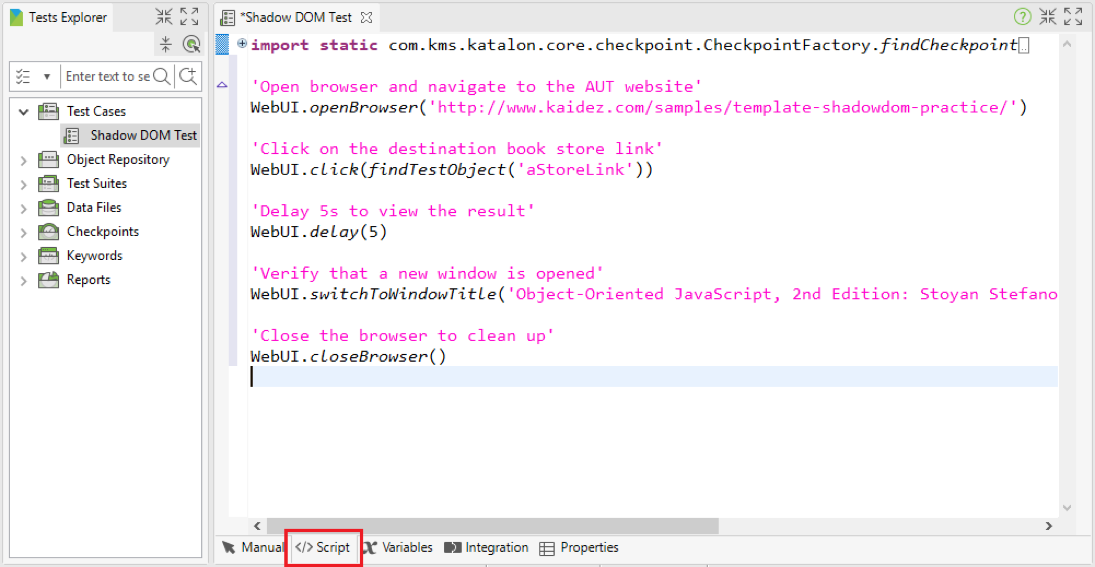Click the 'WebUI.closeBrowser()' line
Image resolution: width=1095 pixels, height=567 pixels.
point(348,356)
